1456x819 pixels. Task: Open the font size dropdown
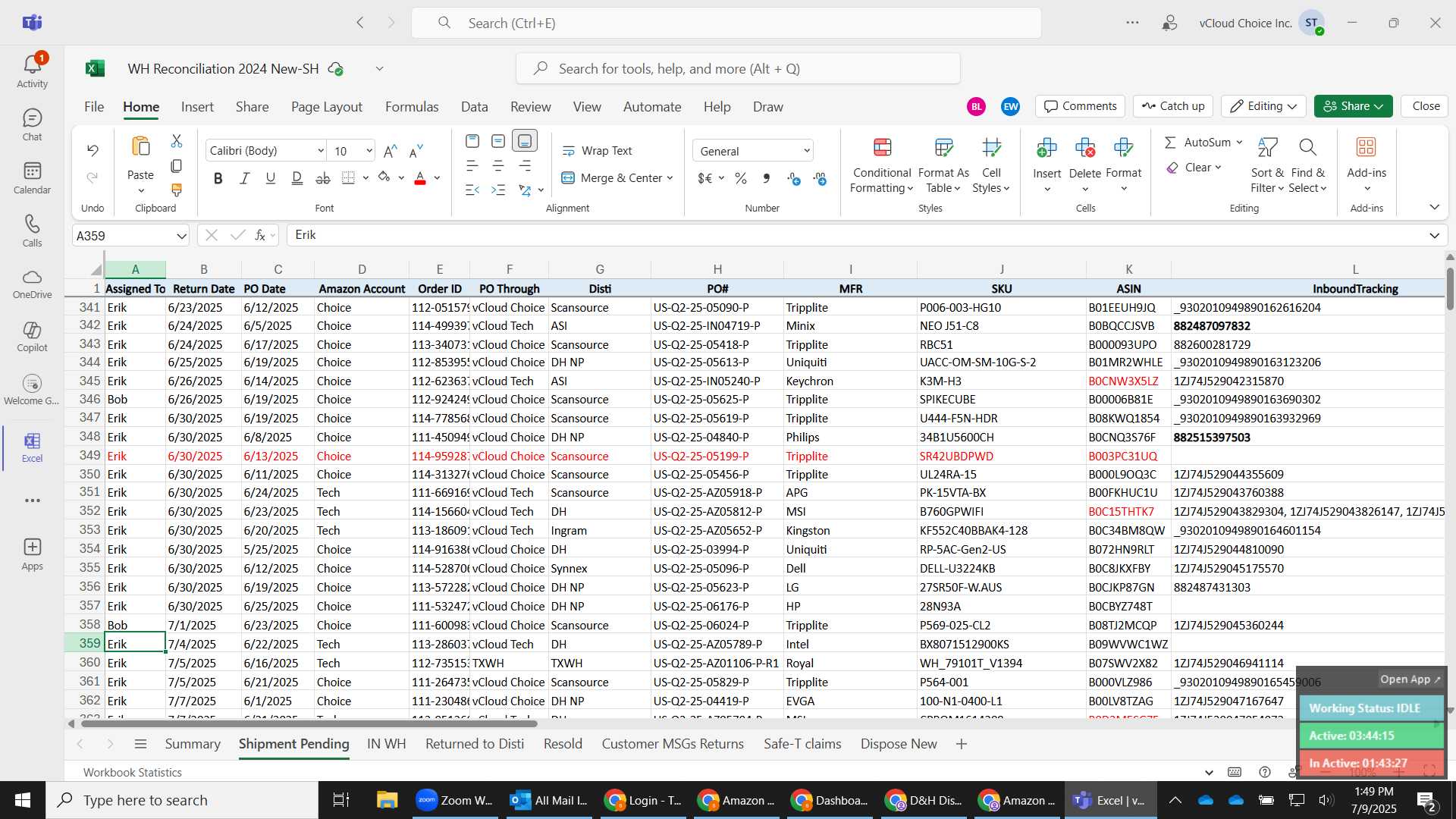[369, 151]
